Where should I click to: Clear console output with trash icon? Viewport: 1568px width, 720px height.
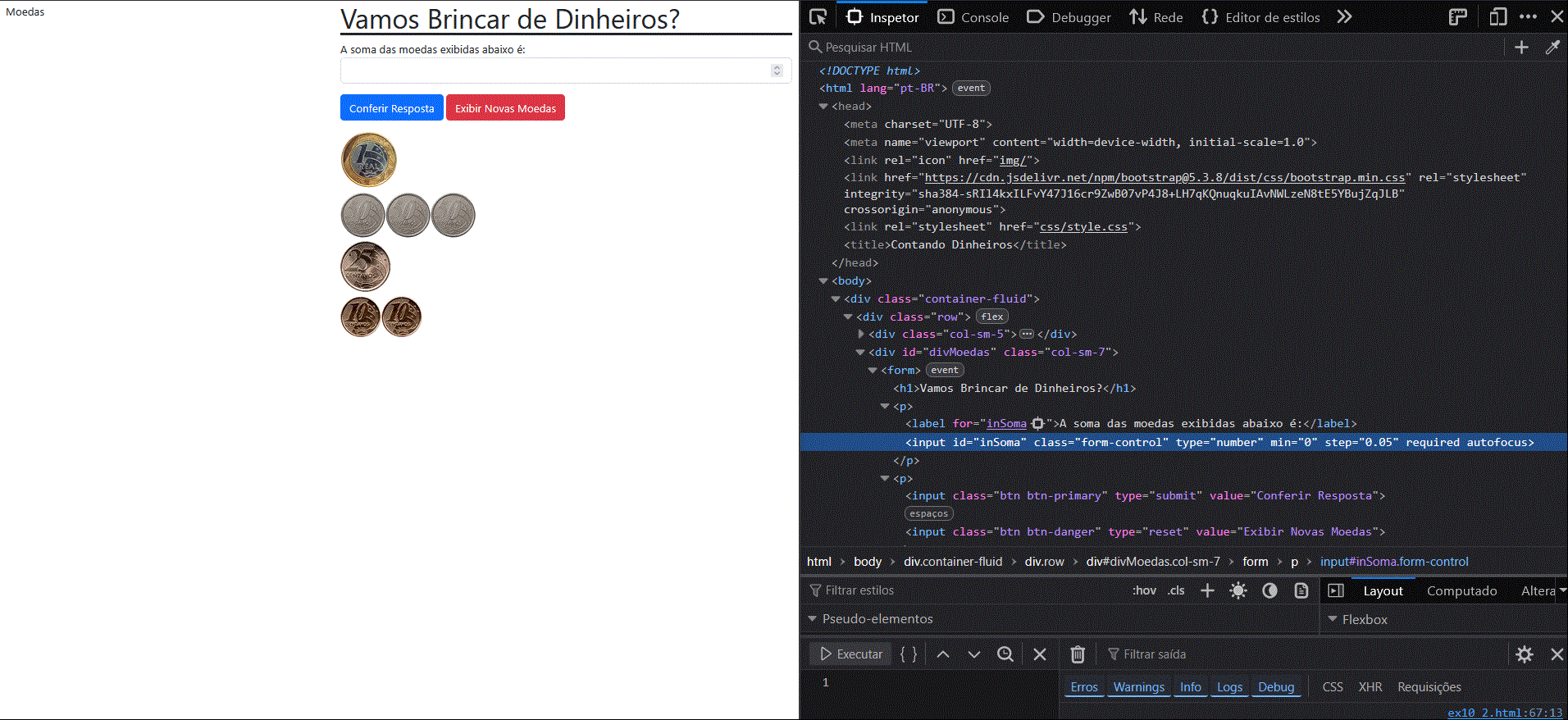1078,654
